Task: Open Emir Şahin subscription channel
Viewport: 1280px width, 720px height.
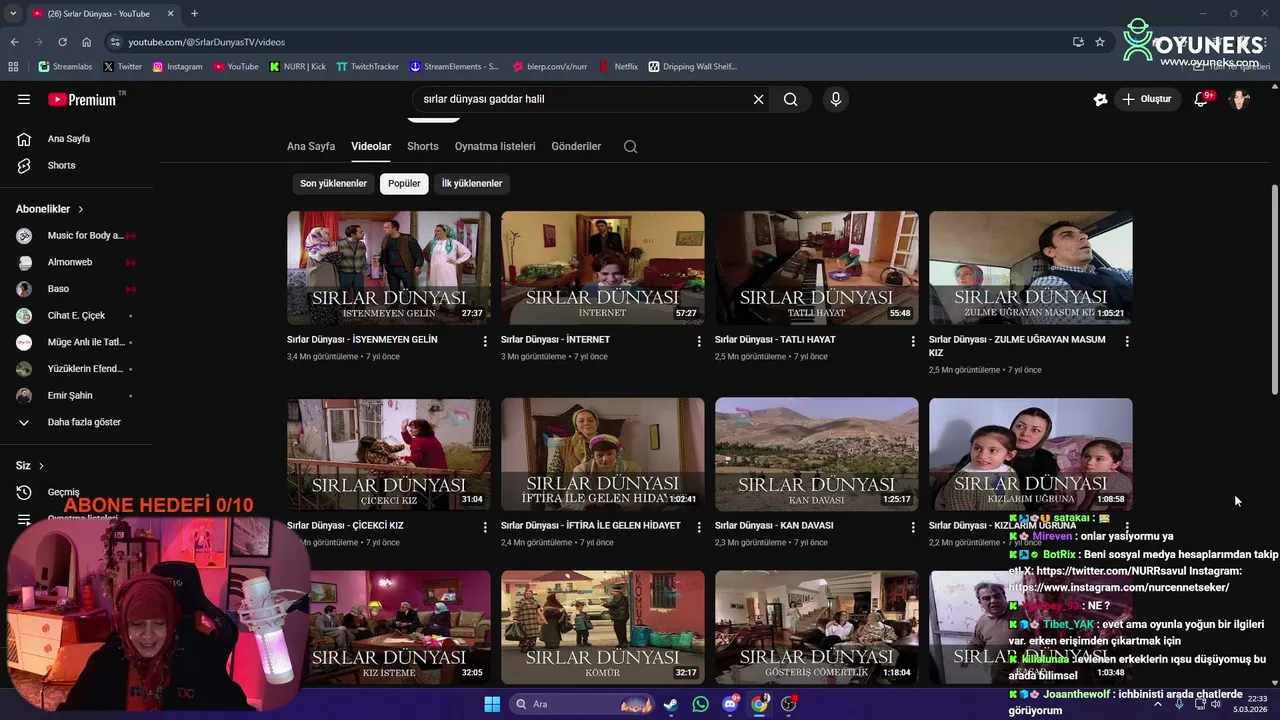Action: coord(78,396)
